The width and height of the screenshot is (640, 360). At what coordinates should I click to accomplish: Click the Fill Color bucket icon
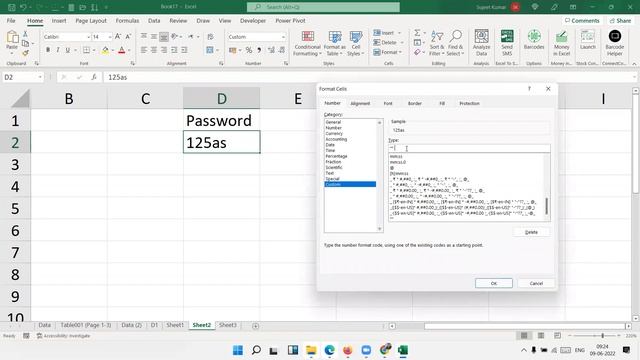(x=105, y=50)
